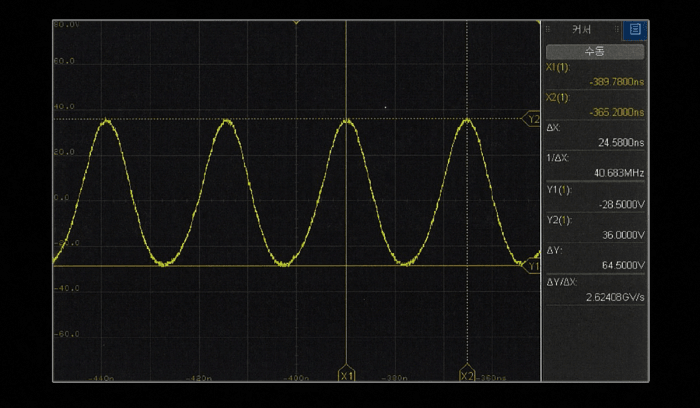Select Y1(1) value -28.5000V

(620, 204)
